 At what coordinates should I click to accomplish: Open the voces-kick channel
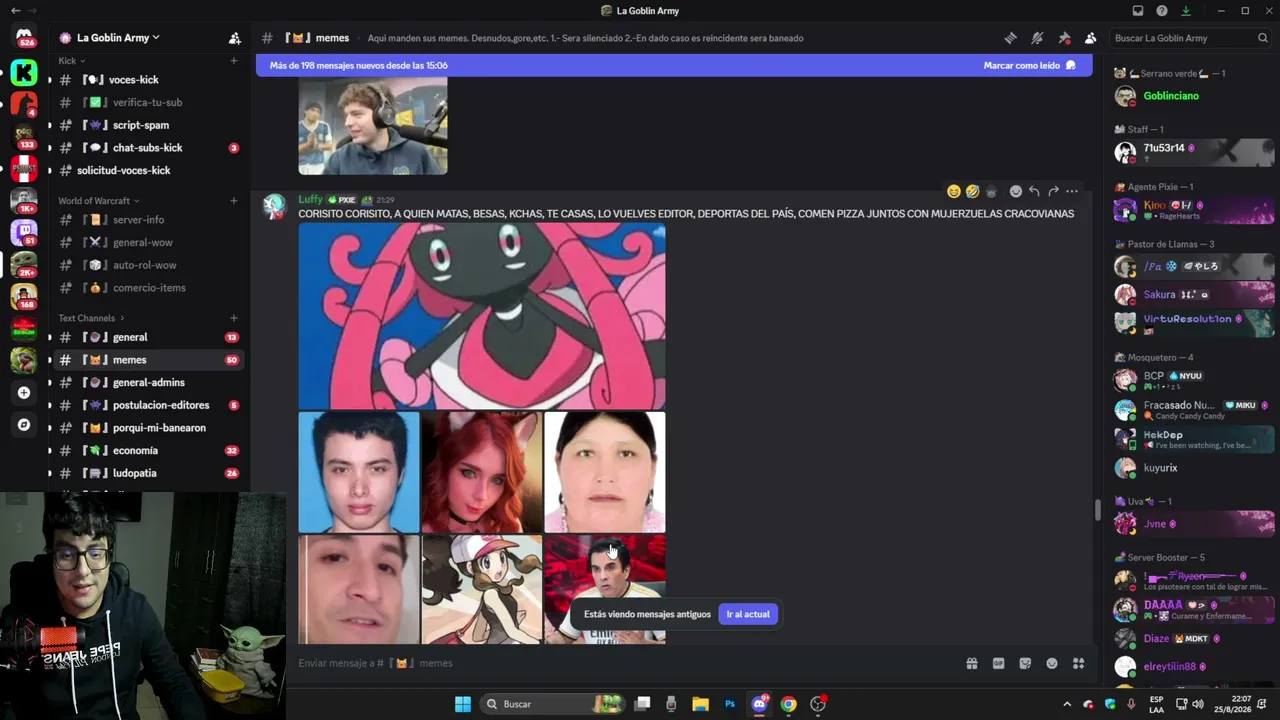147,80
